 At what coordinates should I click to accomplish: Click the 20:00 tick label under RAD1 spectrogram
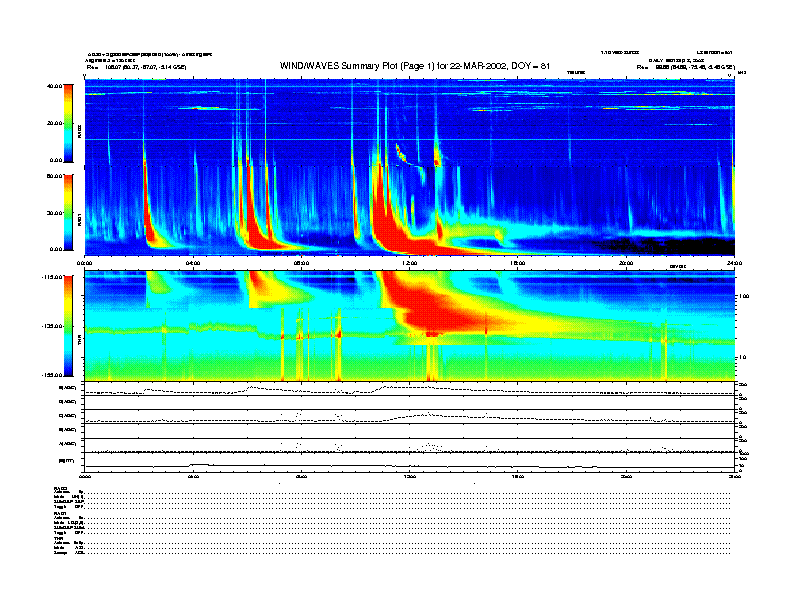tap(626, 263)
